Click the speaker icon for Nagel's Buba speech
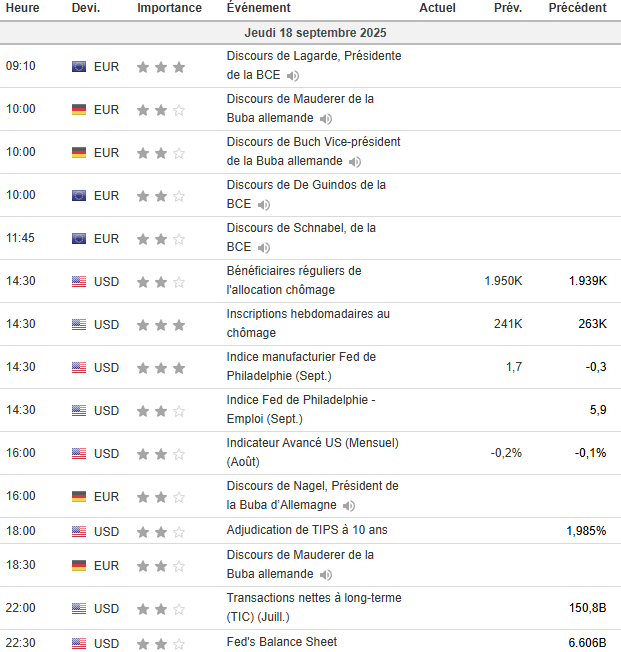The image size is (621, 652). pyautogui.click(x=349, y=506)
